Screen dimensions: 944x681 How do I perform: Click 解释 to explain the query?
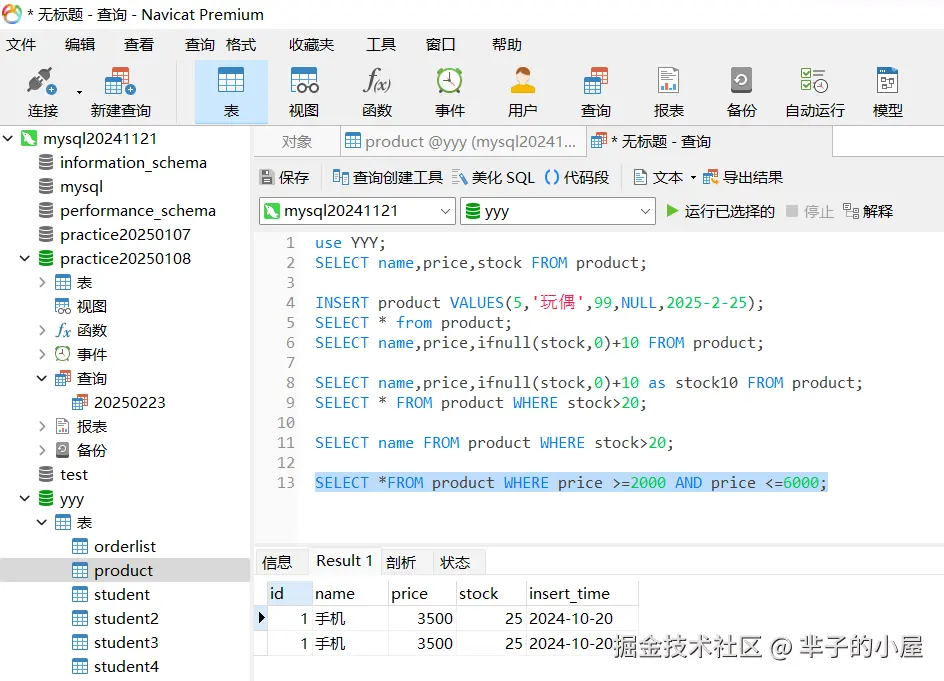coord(868,211)
